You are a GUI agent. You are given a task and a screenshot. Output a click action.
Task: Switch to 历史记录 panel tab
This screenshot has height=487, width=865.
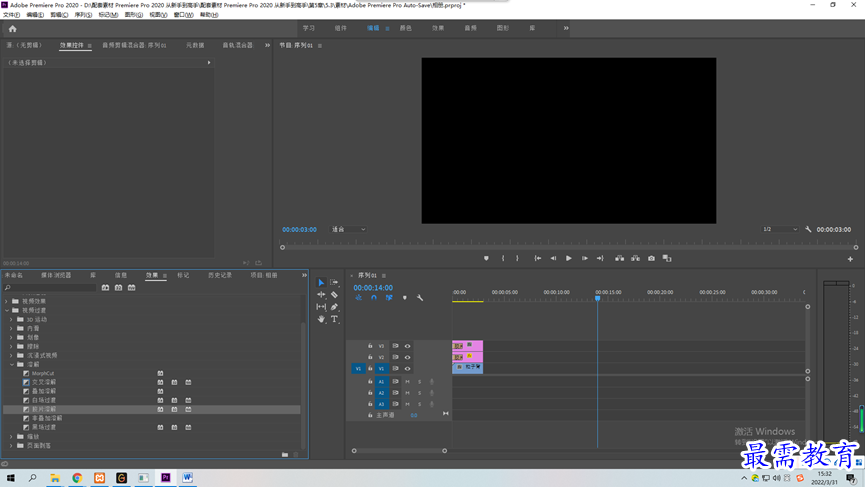[220, 275]
